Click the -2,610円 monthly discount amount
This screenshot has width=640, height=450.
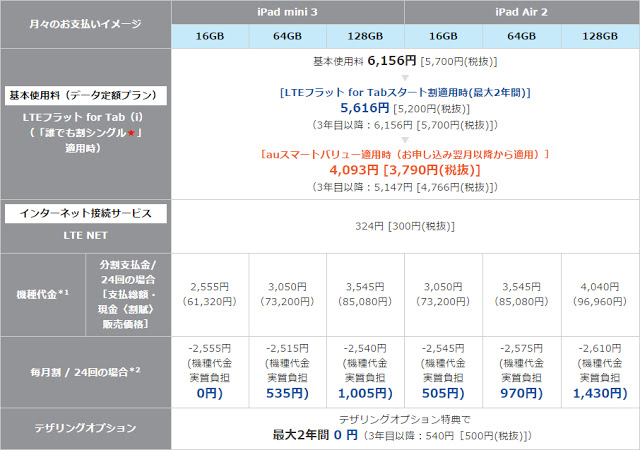[600, 348]
